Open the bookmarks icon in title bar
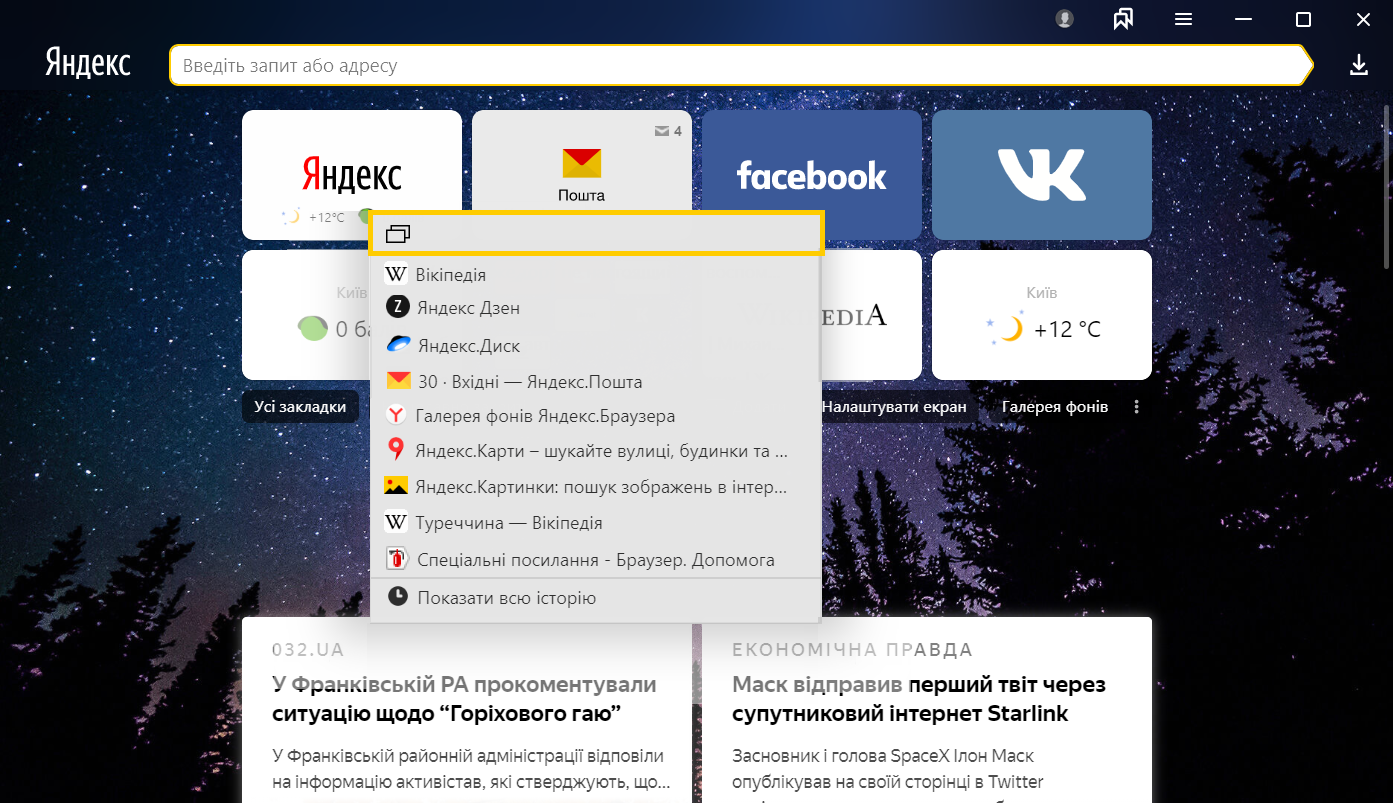Viewport: 1393px width, 803px height. (1123, 19)
